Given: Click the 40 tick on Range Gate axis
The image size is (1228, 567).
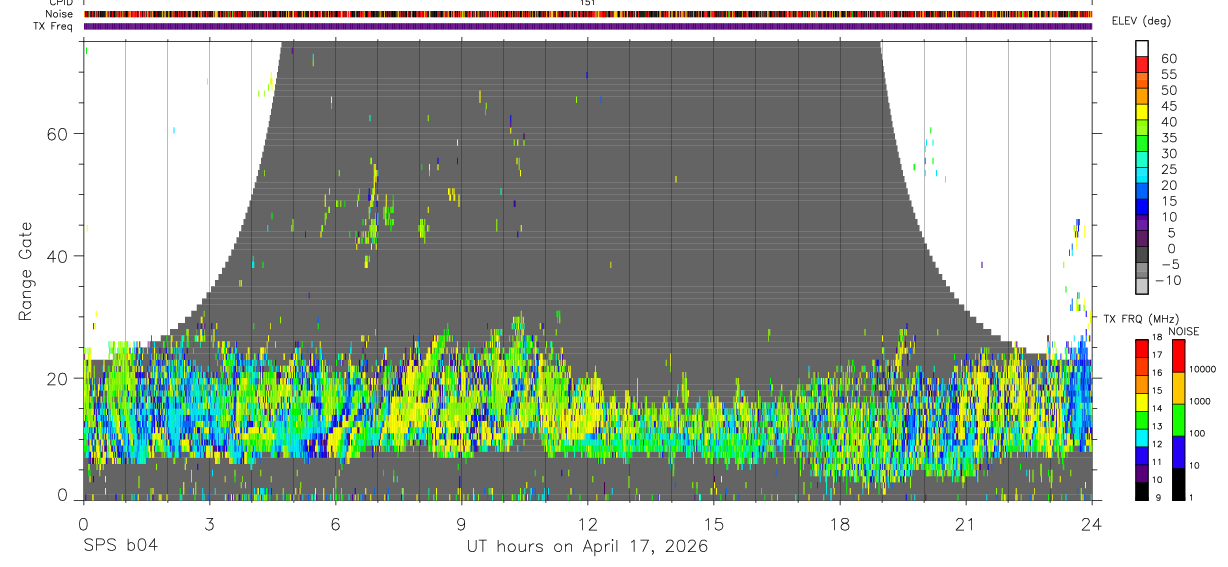Looking at the screenshot, I should (x=58, y=256).
